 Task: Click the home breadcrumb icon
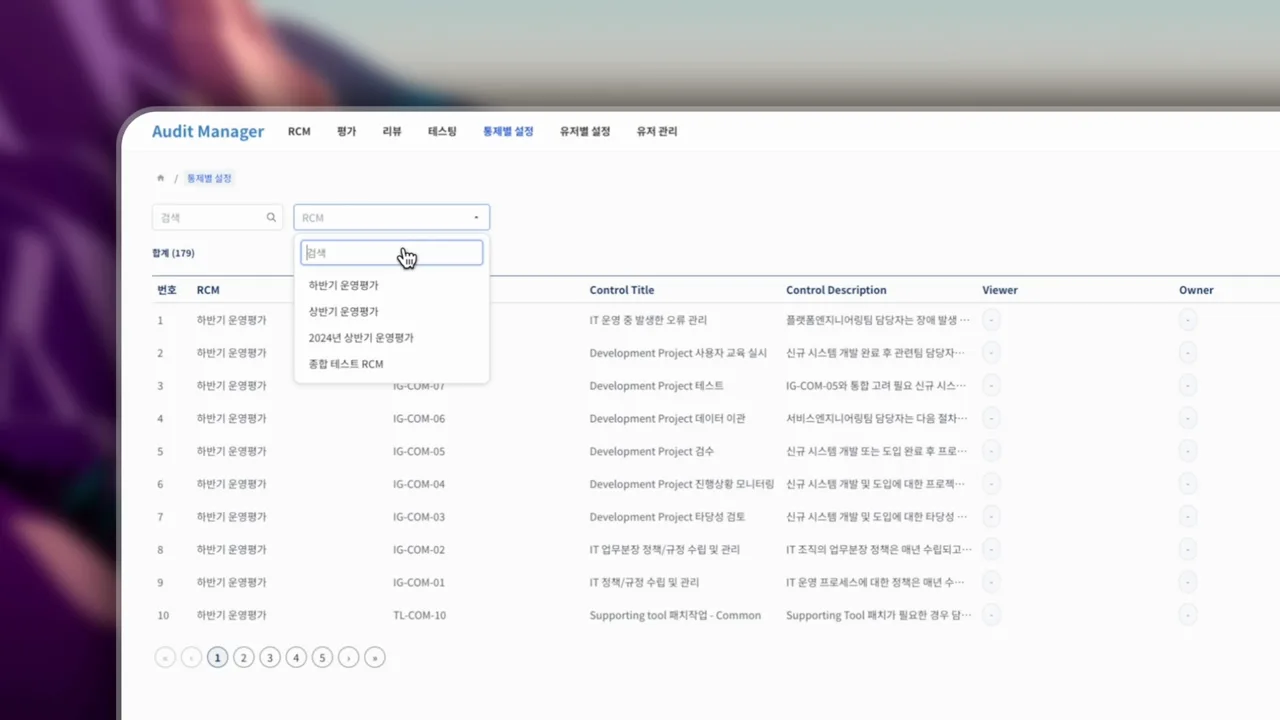point(160,178)
